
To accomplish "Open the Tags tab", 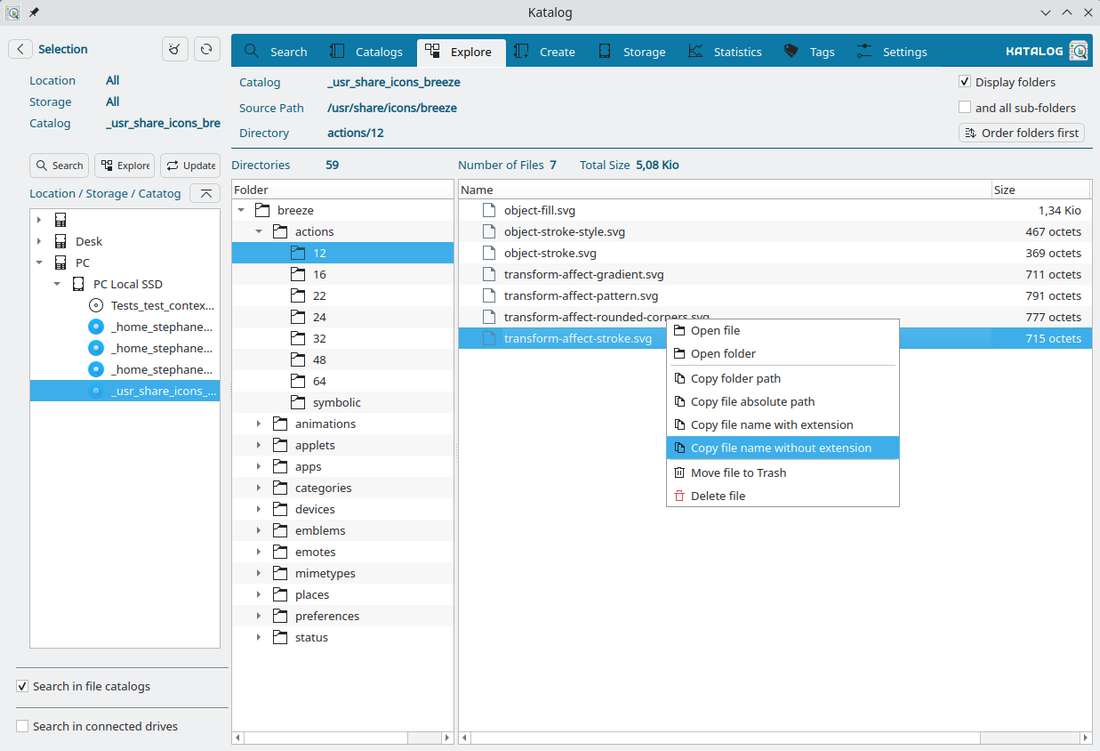I will (808, 52).
